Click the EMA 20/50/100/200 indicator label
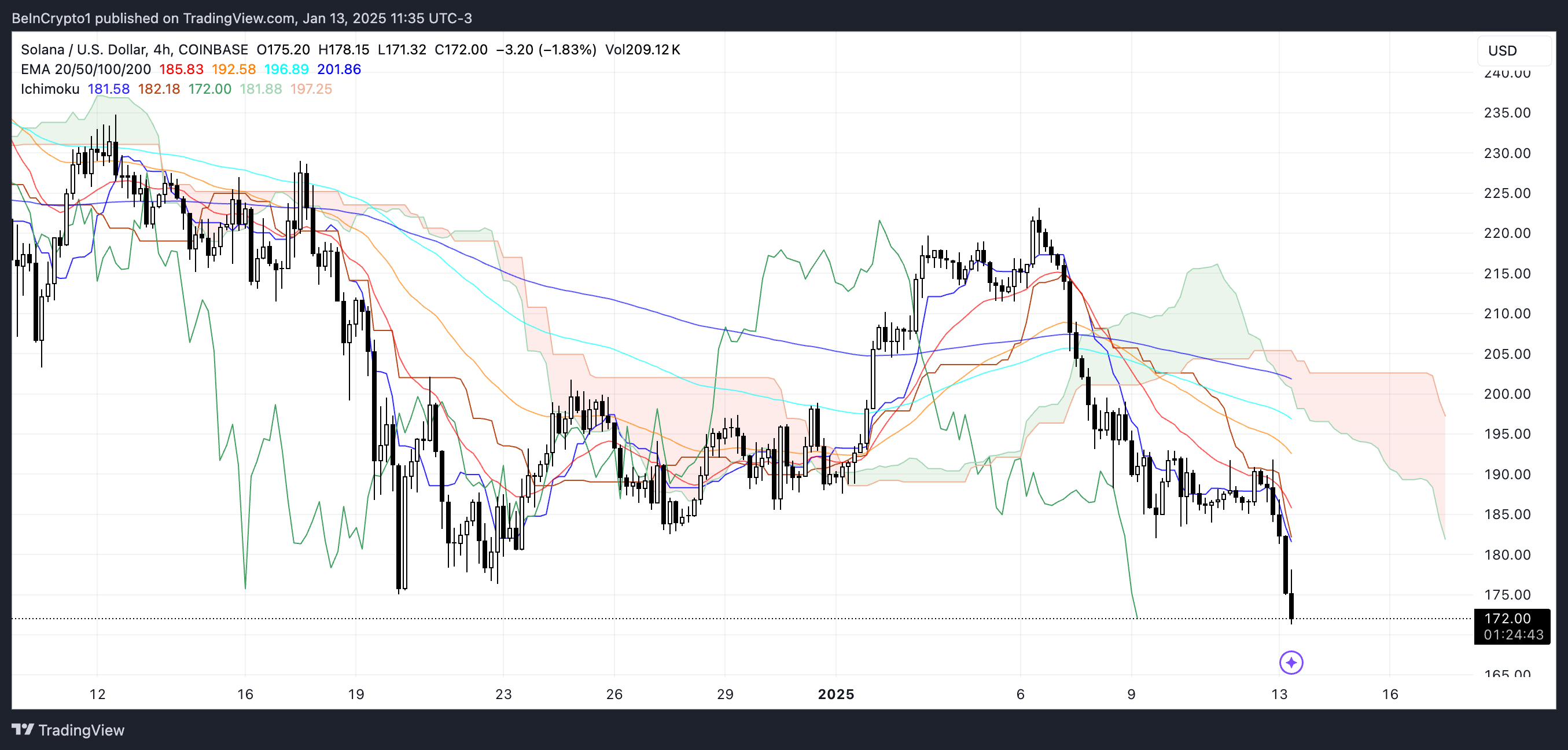Image resolution: width=1568 pixels, height=750 pixels. pos(85,69)
